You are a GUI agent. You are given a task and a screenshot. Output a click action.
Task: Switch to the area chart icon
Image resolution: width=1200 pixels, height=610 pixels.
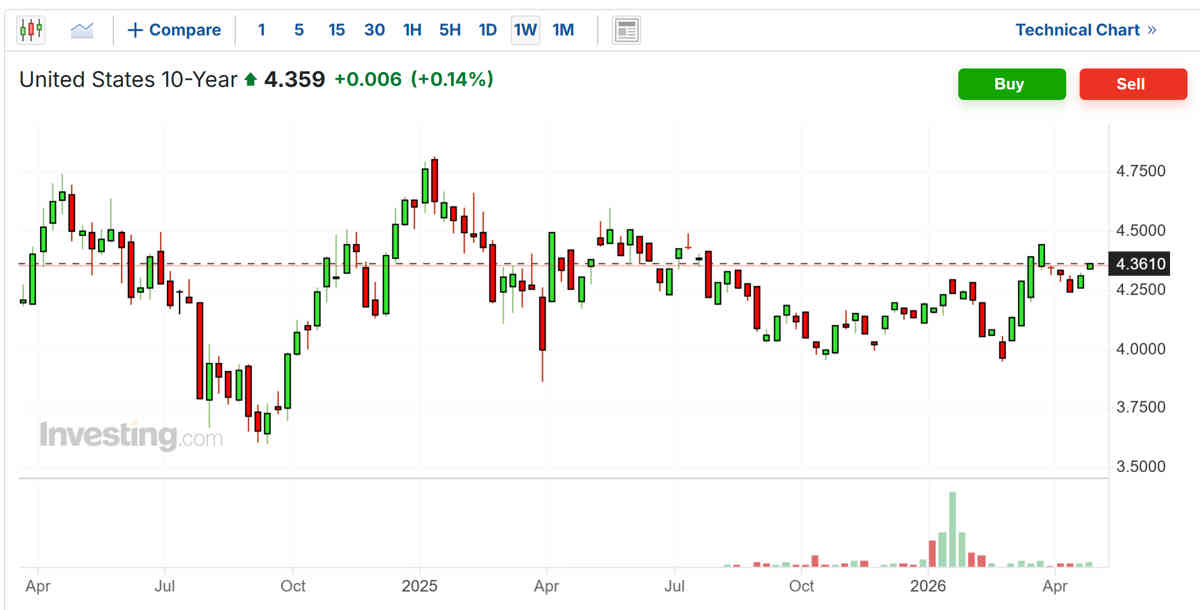(82, 30)
